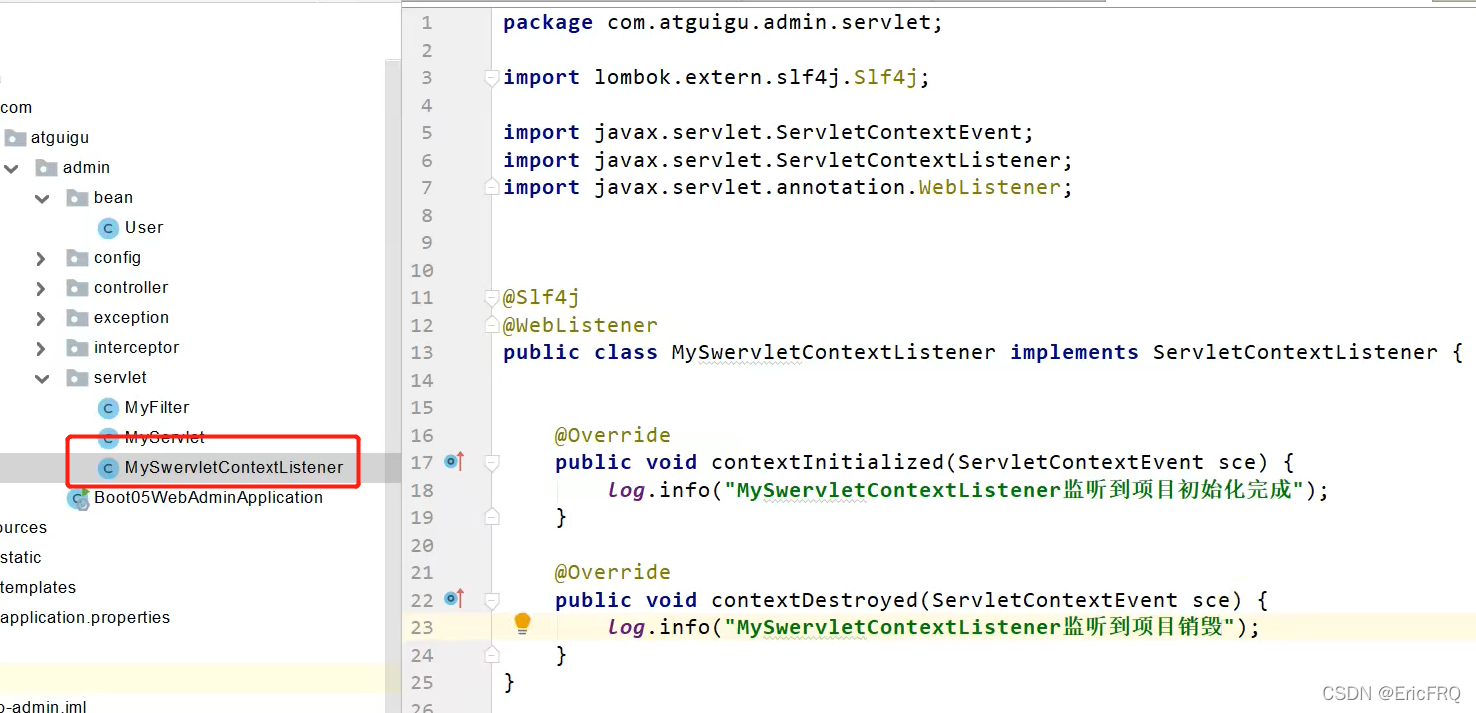Select MySwervletContextListener in the project tree
This screenshot has width=1476, height=713.
point(234,468)
